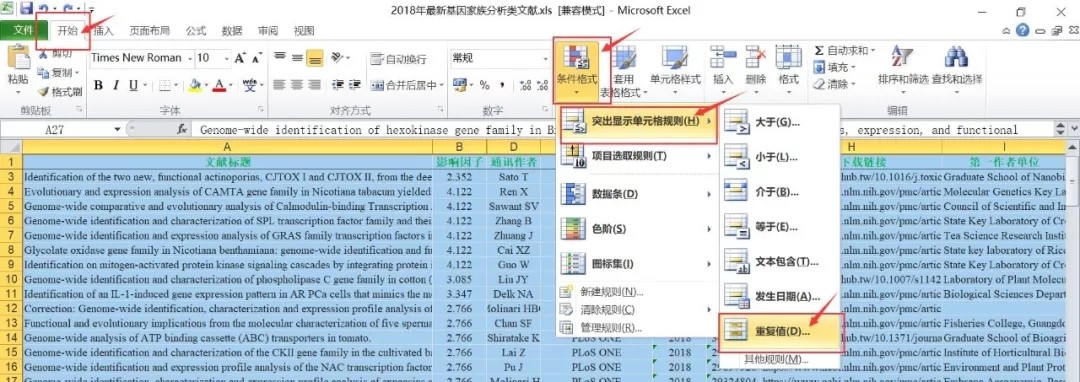Select the Cell Styles (单元格样式) icon
This screenshot has width=1080, height=382.
pos(675,58)
